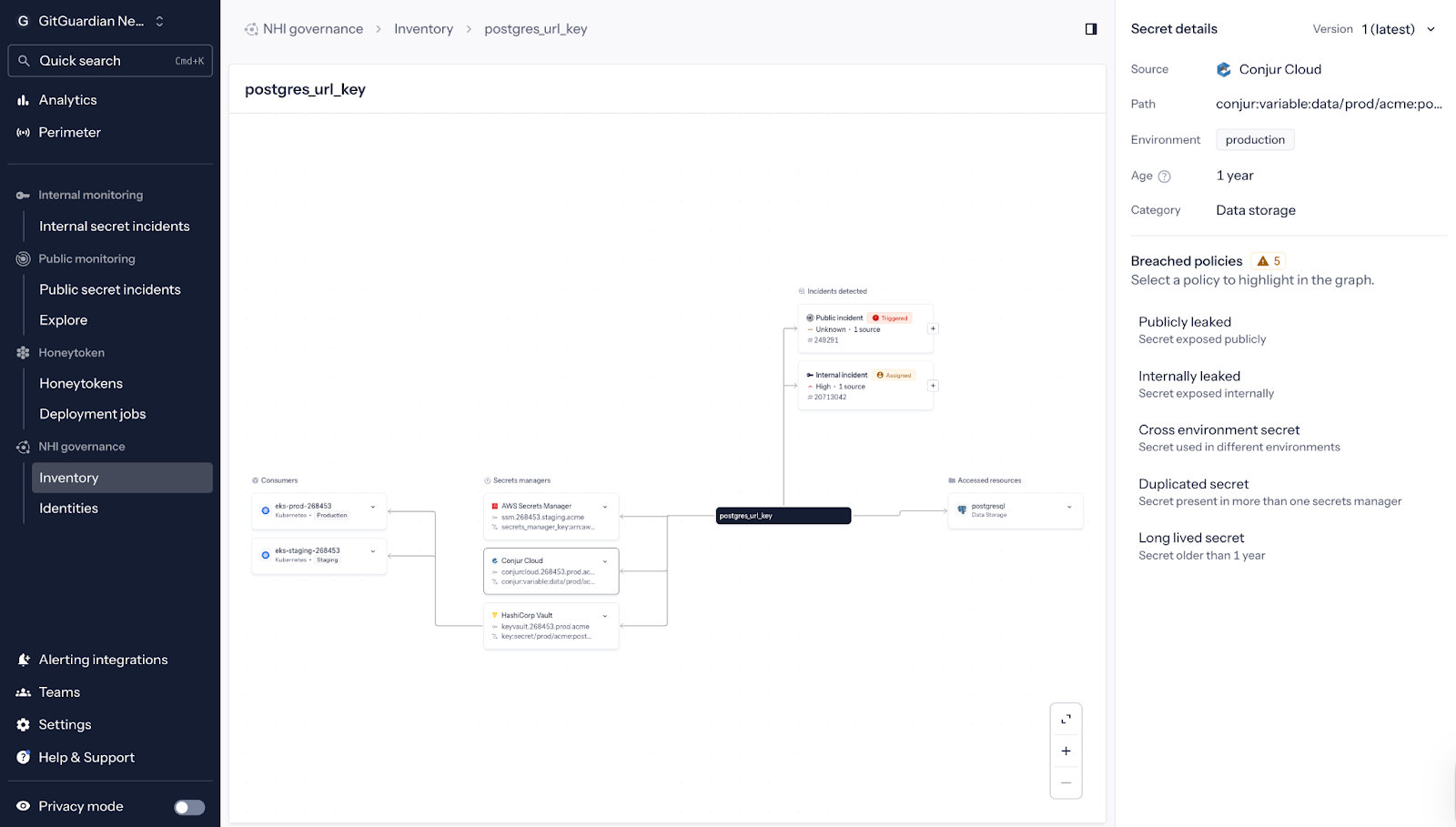Click the Quick search field
This screenshot has height=827, width=1456.
tap(110, 61)
